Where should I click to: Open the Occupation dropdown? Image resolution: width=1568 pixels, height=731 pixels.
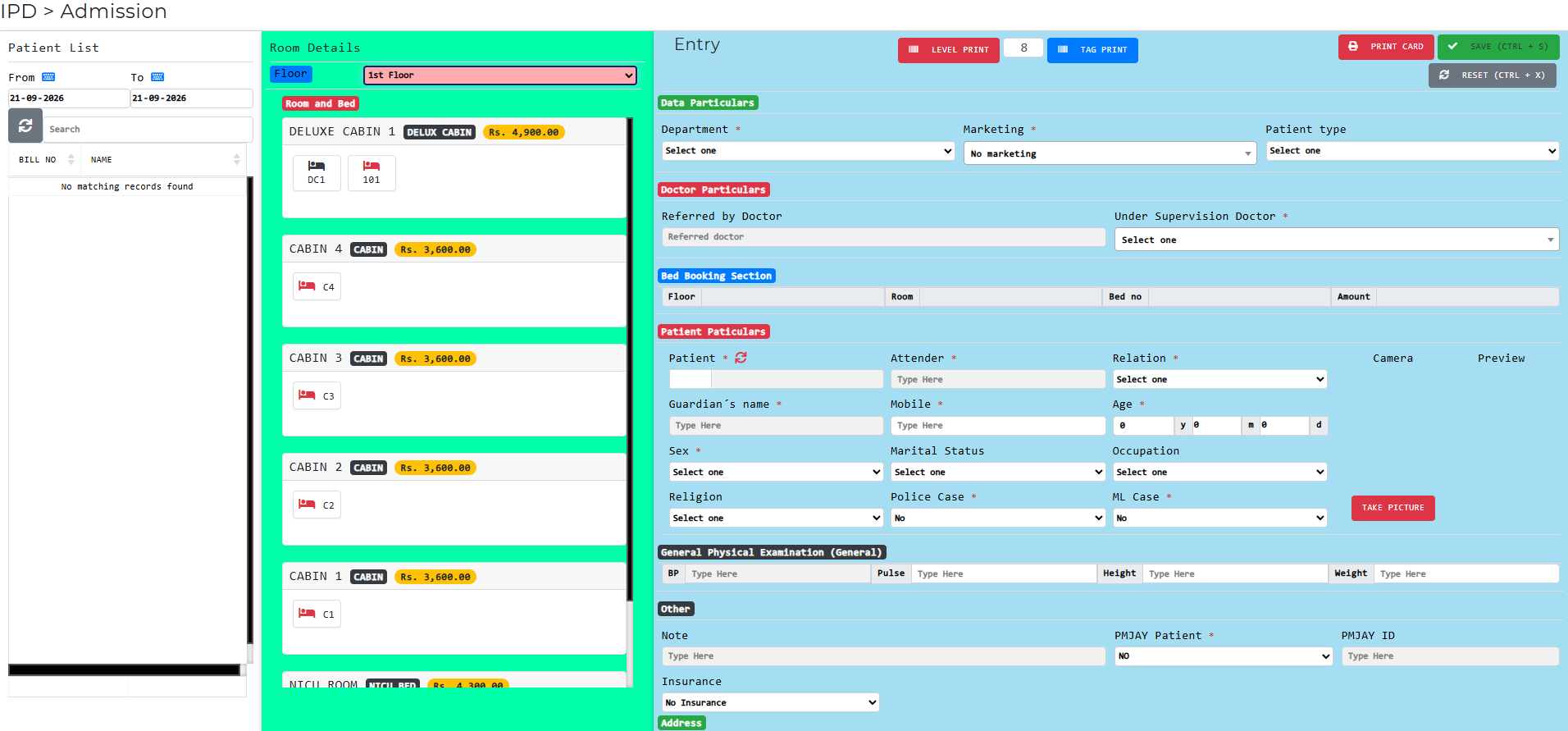pyautogui.click(x=1219, y=472)
